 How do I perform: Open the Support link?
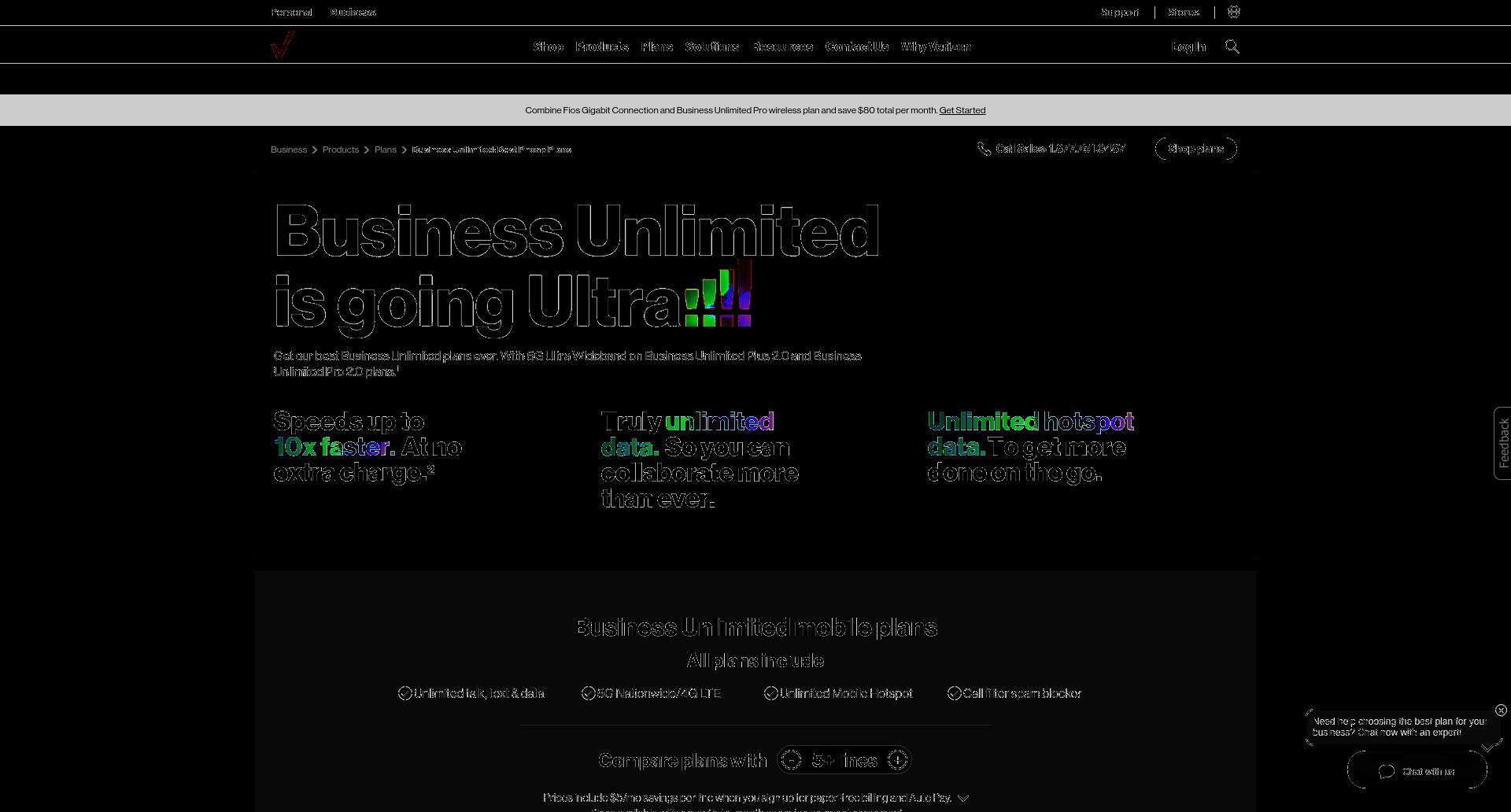point(1120,13)
